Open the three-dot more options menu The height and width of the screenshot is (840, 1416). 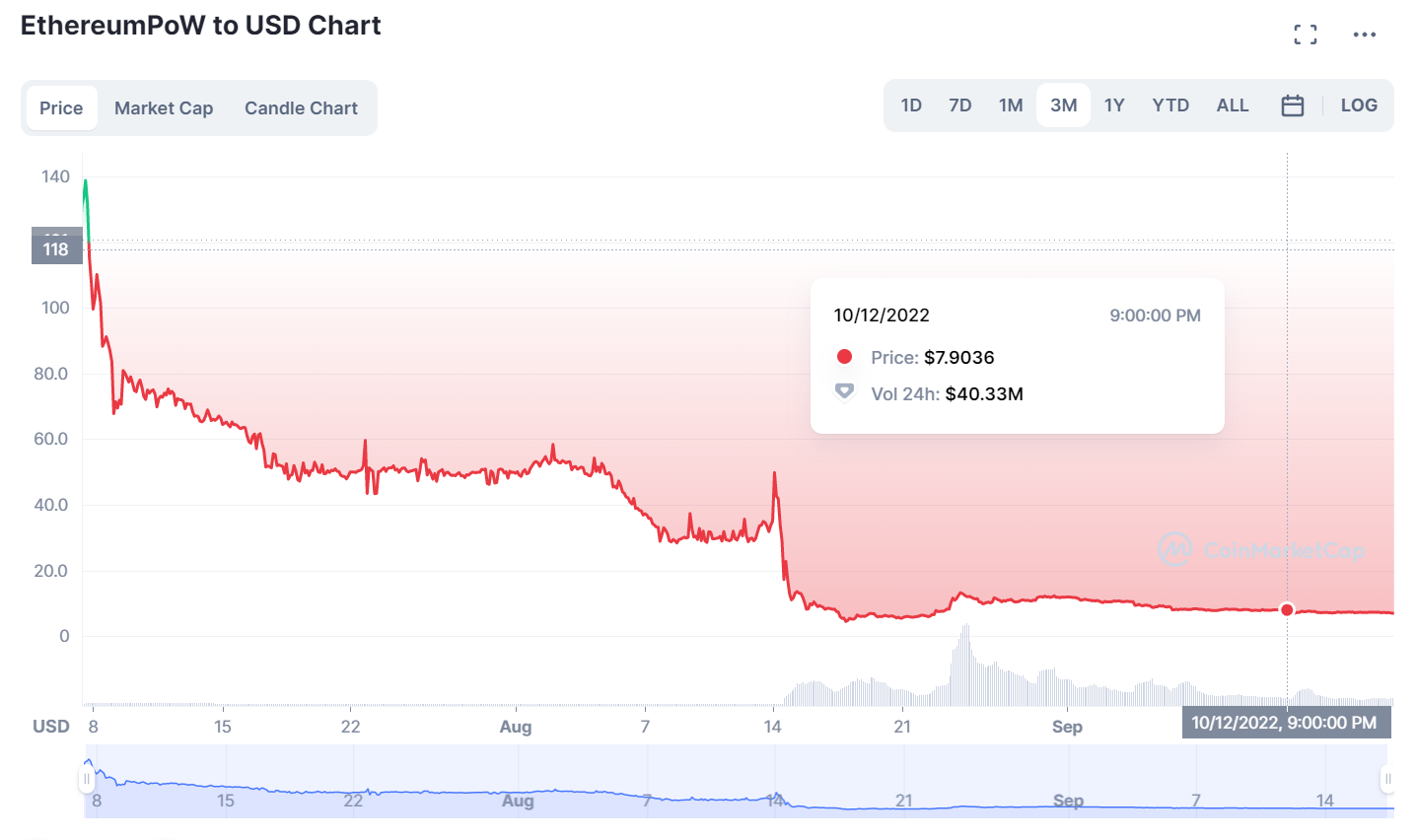(x=1365, y=35)
